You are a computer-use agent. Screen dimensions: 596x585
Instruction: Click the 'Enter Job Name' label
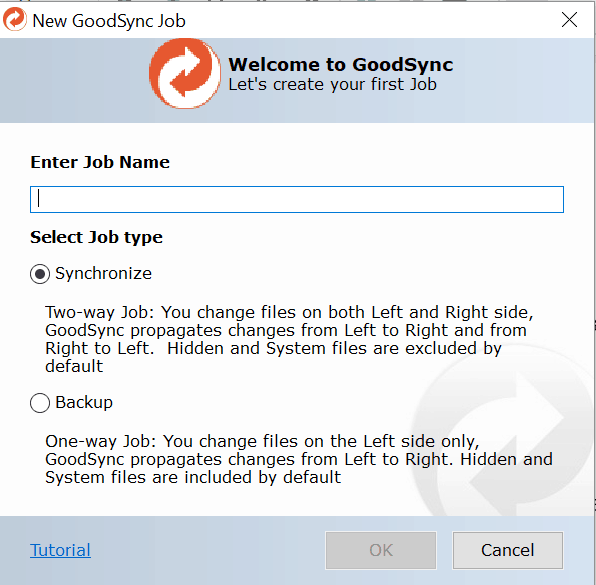click(x=100, y=162)
